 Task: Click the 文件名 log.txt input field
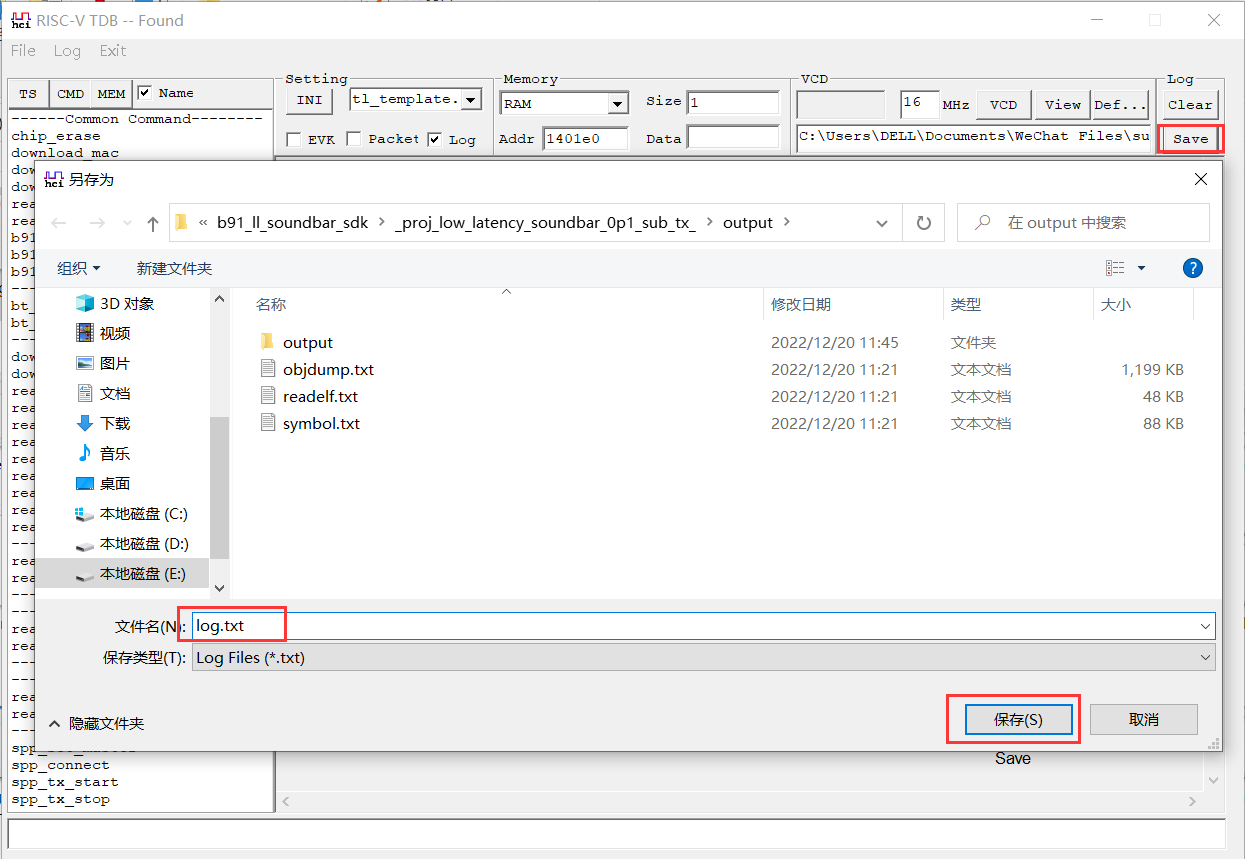click(704, 626)
